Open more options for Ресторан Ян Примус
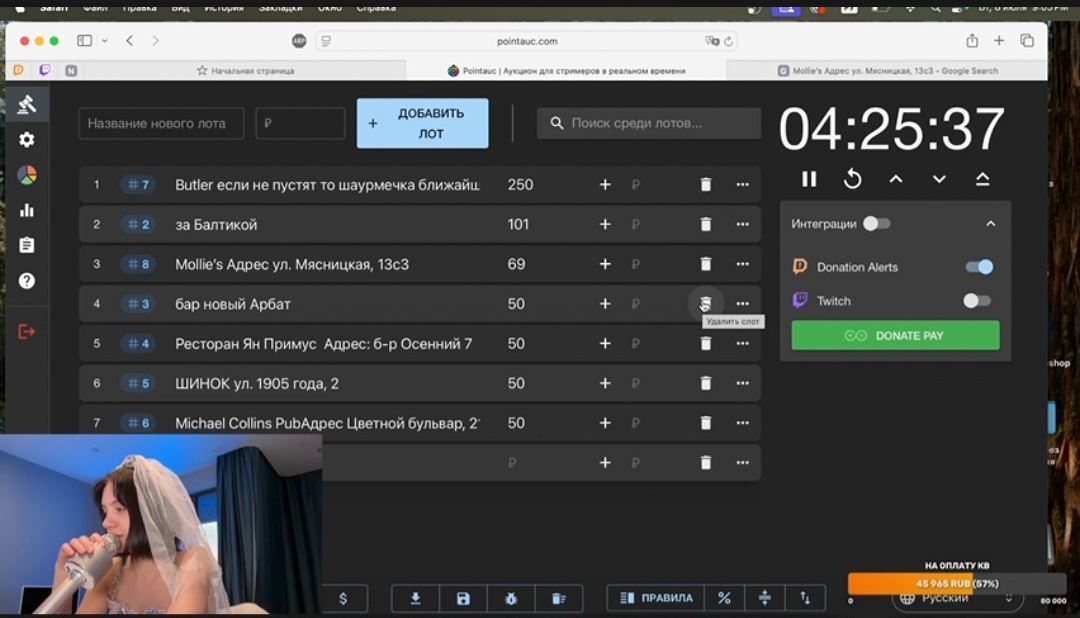 pos(742,343)
